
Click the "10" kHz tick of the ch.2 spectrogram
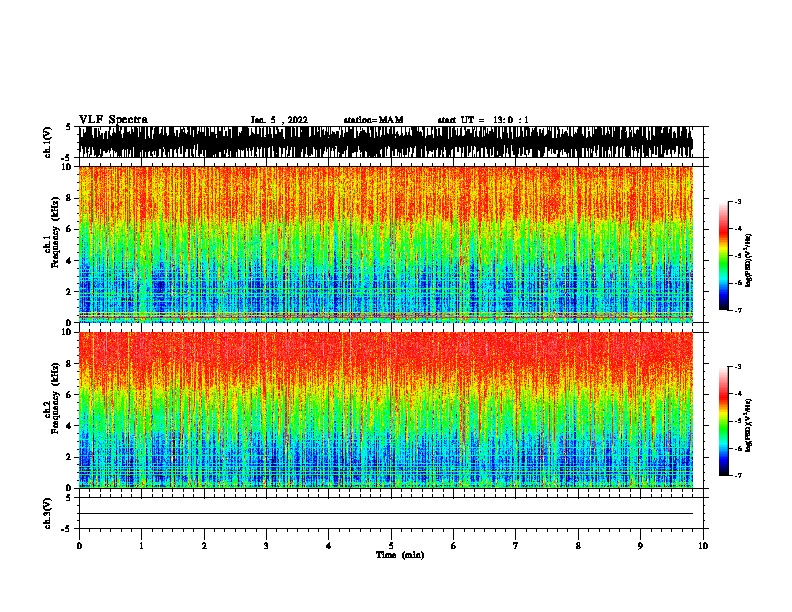tap(68, 332)
